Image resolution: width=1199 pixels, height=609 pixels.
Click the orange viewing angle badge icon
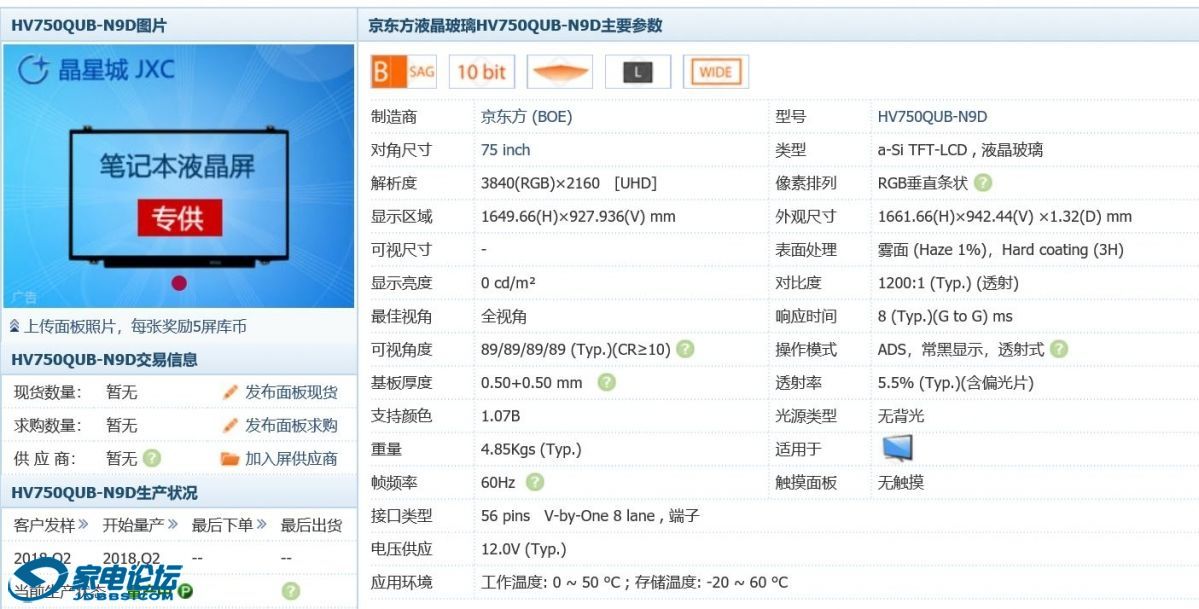point(559,72)
